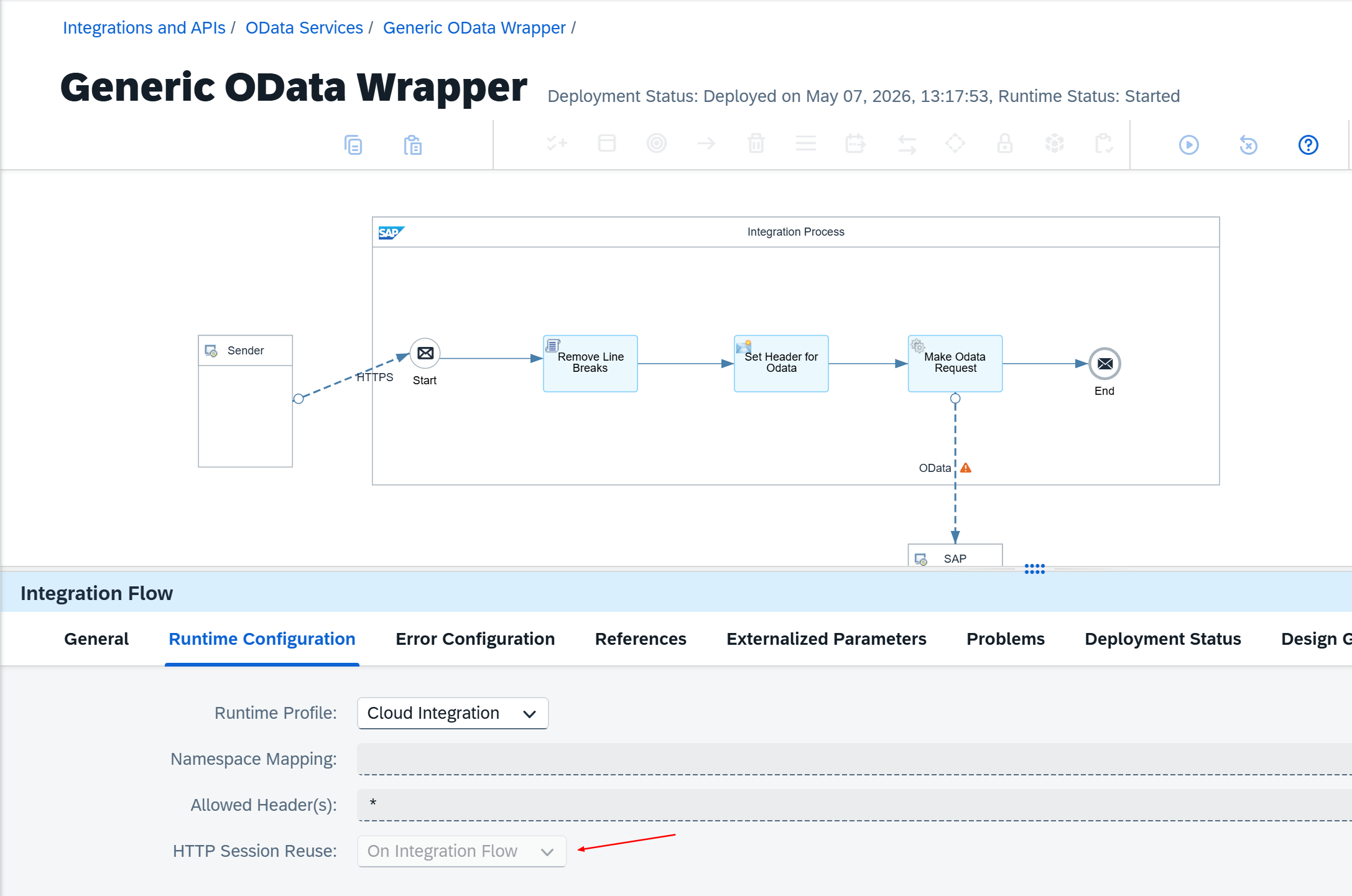
Task: Click the Integration Process header title
Action: tap(796, 232)
